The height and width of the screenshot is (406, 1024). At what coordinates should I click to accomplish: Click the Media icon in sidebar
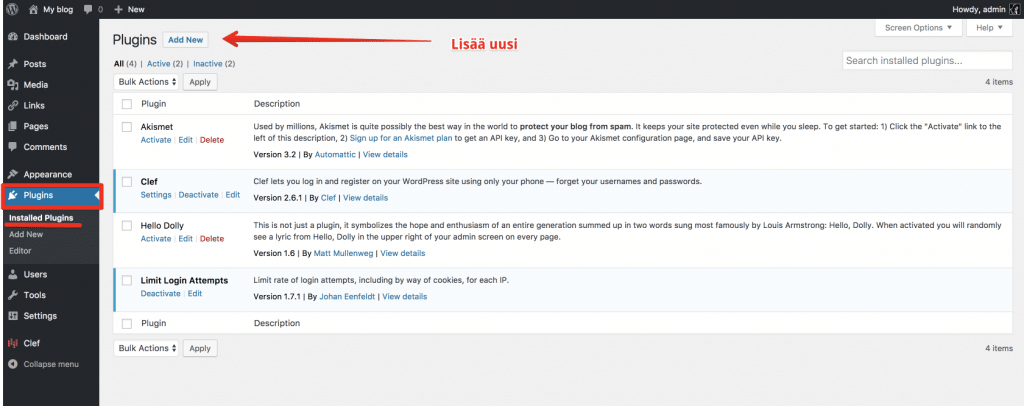[x=12, y=85]
